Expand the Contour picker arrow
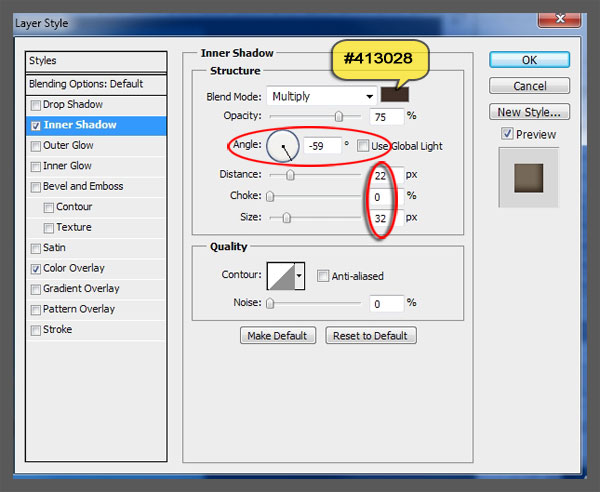This screenshot has height=492, width=600. (x=298, y=276)
